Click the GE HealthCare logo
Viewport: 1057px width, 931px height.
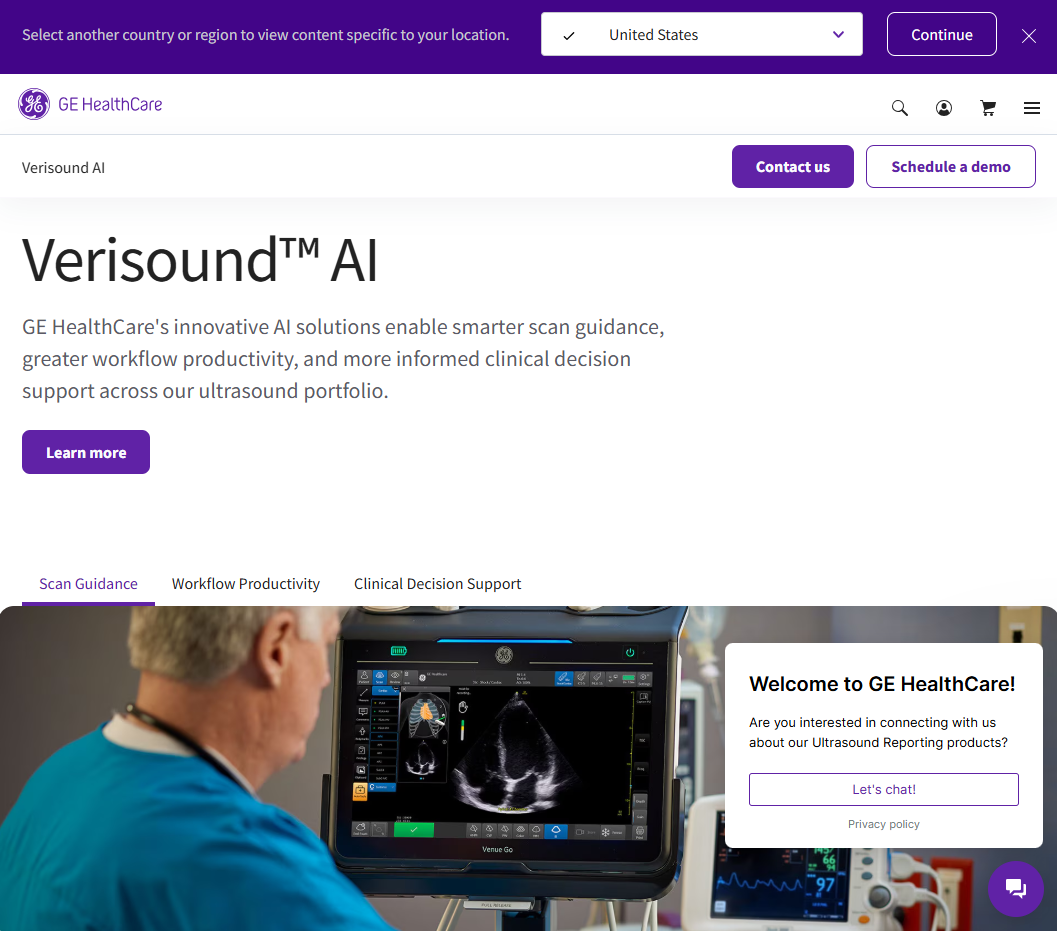(90, 104)
